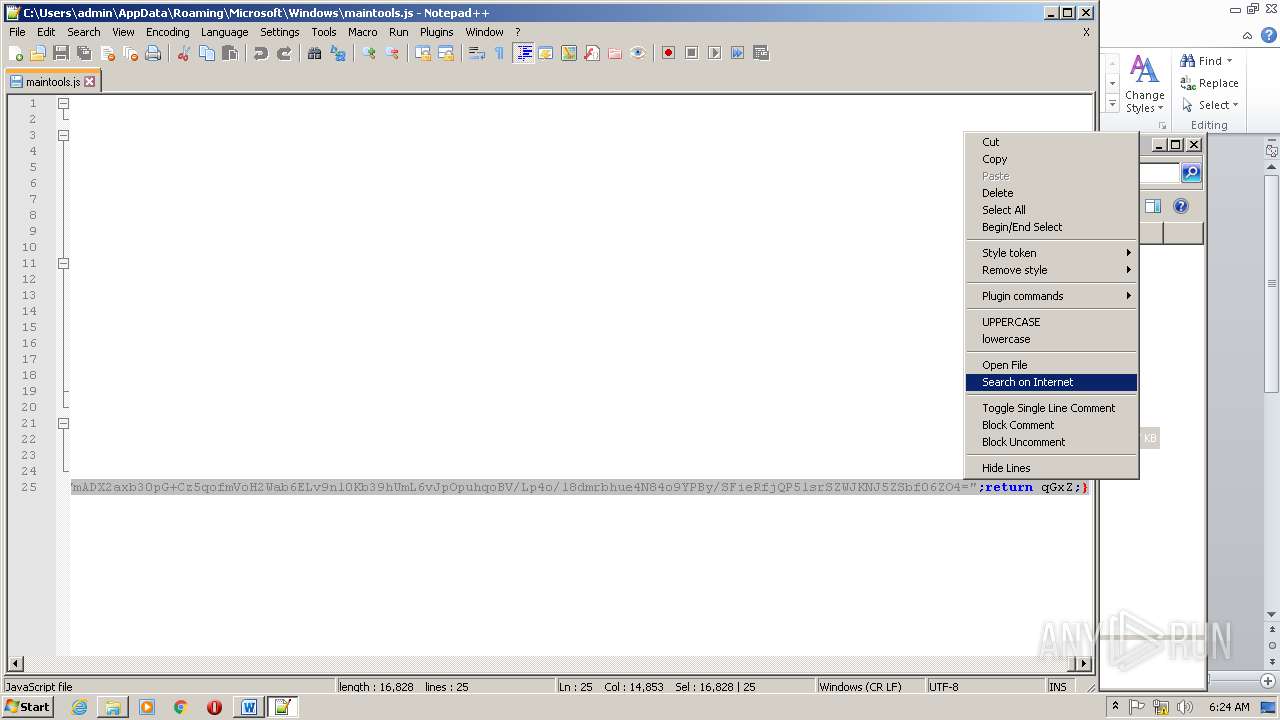Choose Search on Internet in context menu
Screen dimensions: 1280x720
1051,382
